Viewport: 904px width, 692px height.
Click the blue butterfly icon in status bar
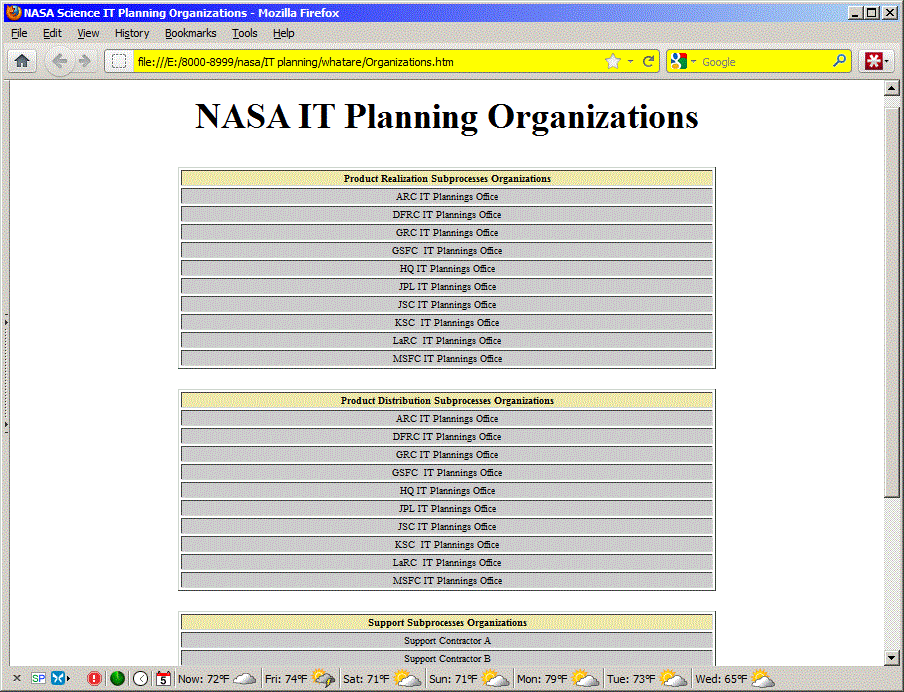[57, 678]
